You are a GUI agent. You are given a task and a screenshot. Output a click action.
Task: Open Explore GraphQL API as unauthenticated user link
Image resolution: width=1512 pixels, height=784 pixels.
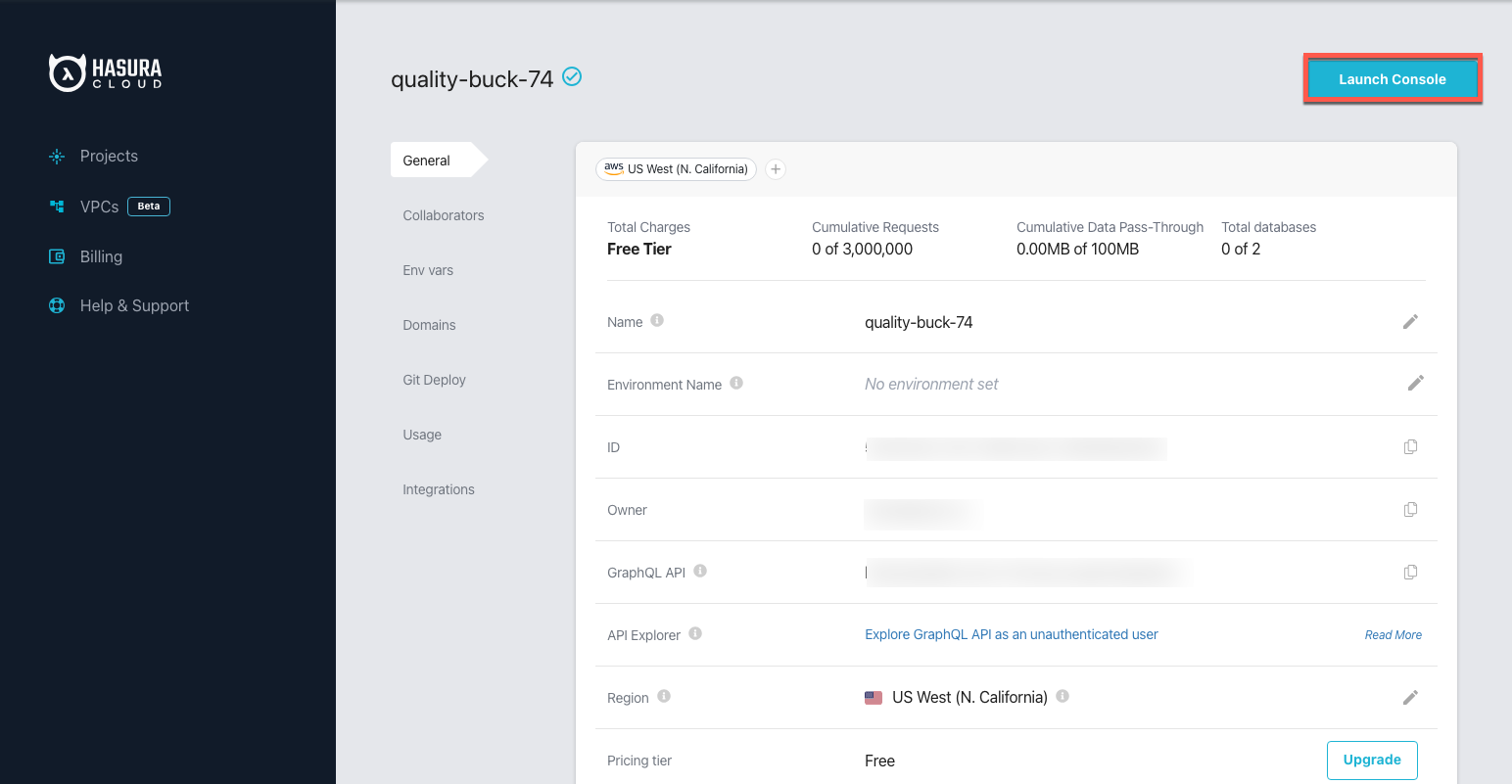(1011, 634)
